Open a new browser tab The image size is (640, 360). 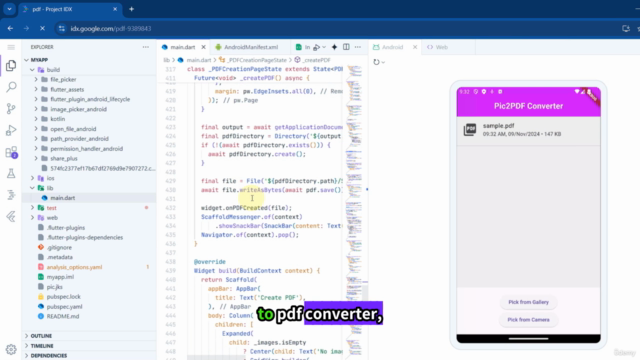[x=131, y=9]
